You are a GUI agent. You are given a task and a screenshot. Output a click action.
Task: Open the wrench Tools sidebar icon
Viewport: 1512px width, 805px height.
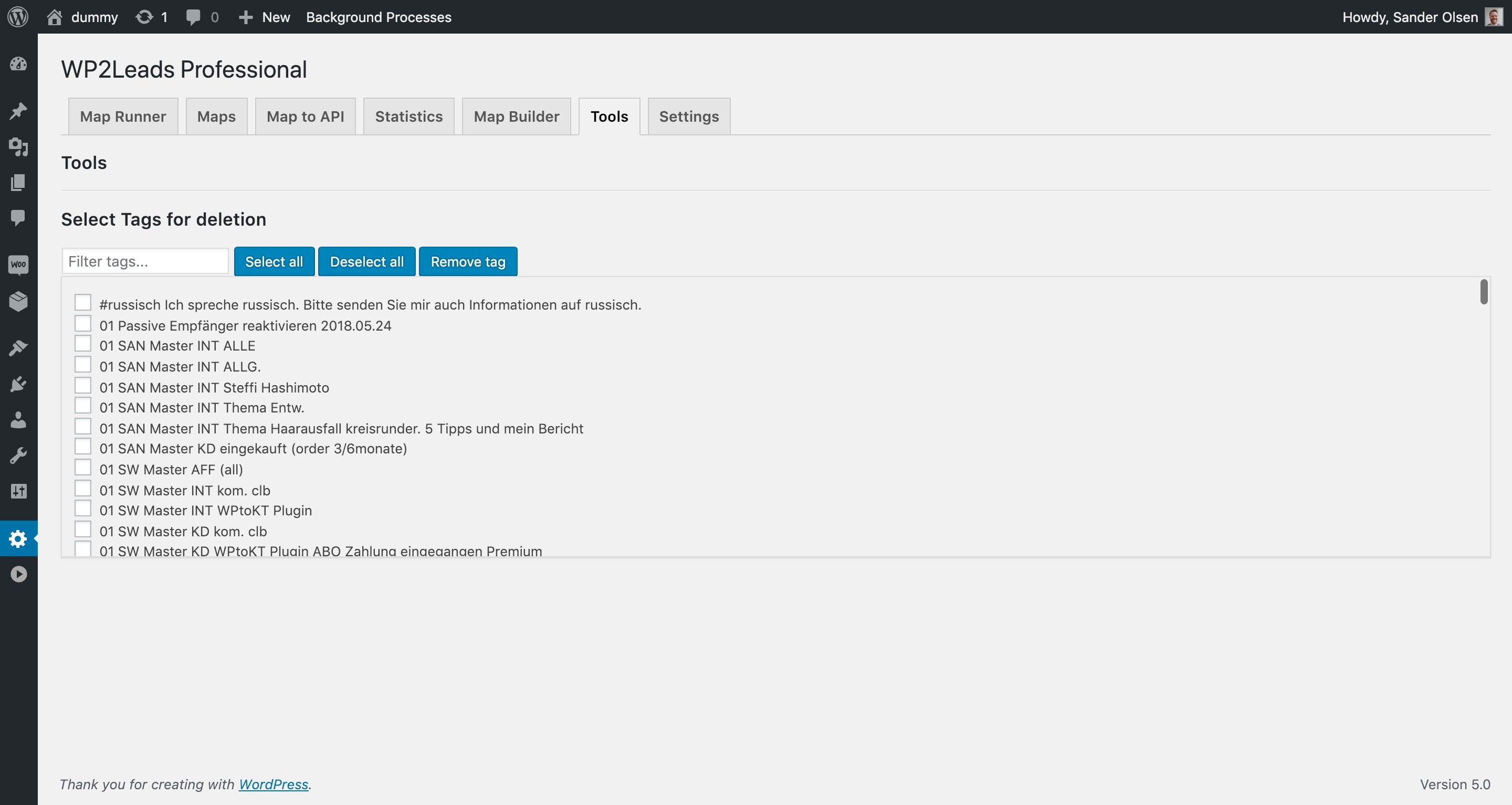[x=18, y=456]
